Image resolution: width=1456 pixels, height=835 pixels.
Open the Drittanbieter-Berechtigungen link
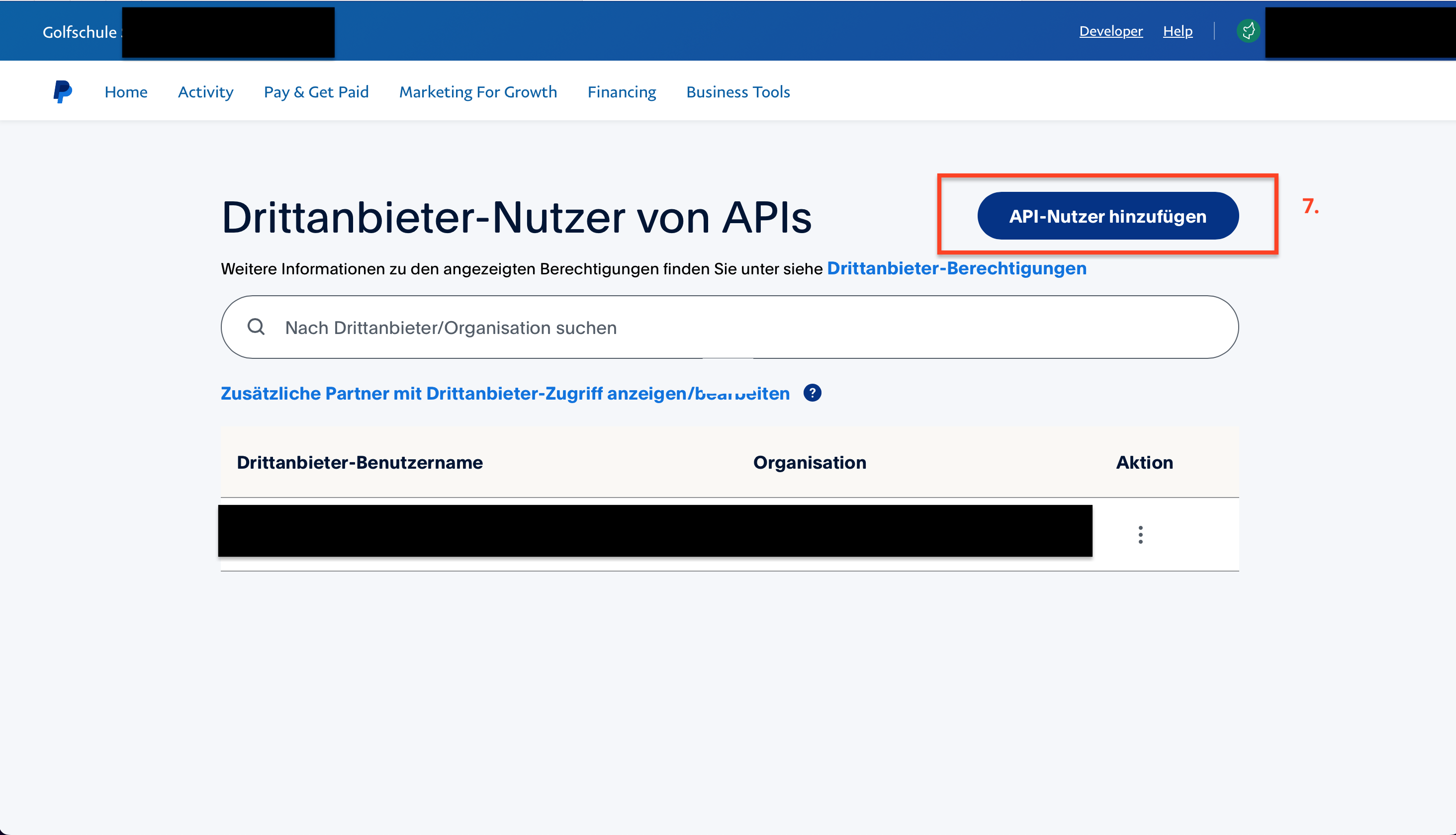pyautogui.click(x=956, y=268)
